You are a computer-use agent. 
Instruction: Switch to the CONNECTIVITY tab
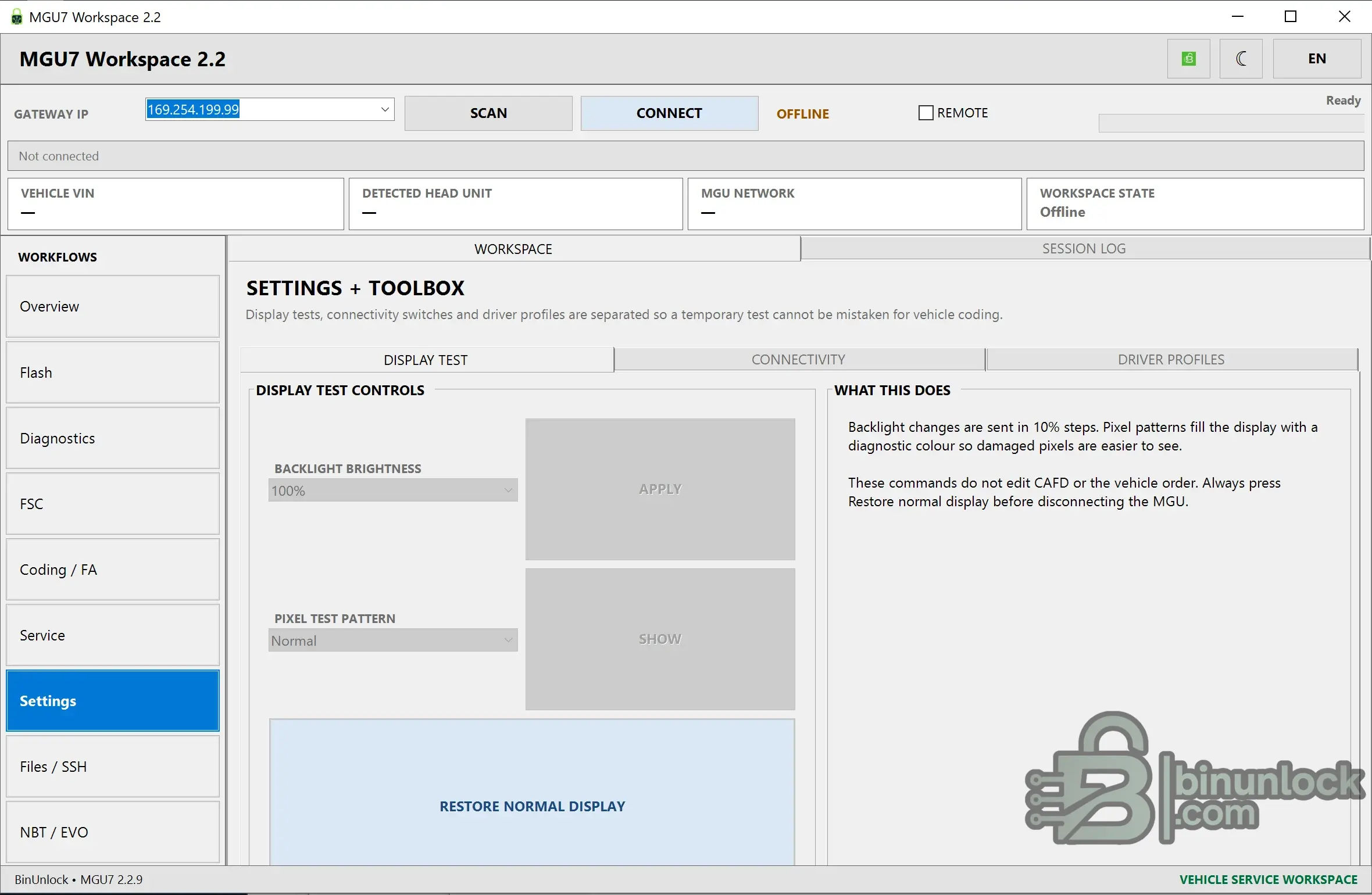pyautogui.click(x=799, y=360)
